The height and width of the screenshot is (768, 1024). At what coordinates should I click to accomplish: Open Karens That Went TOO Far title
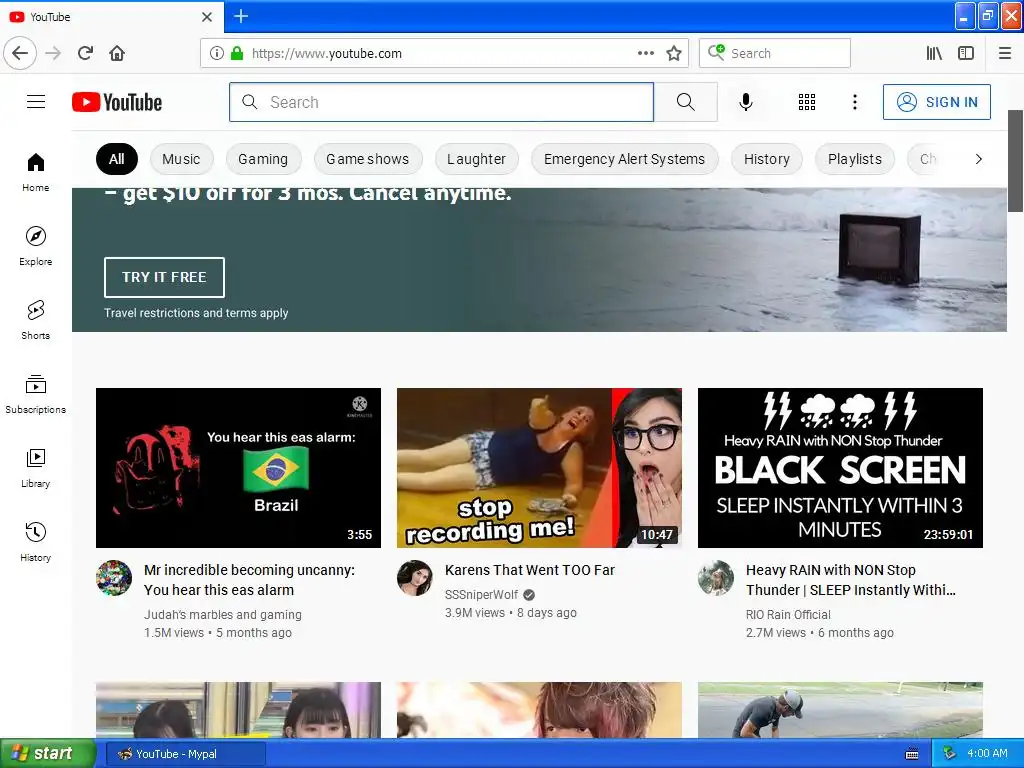530,569
